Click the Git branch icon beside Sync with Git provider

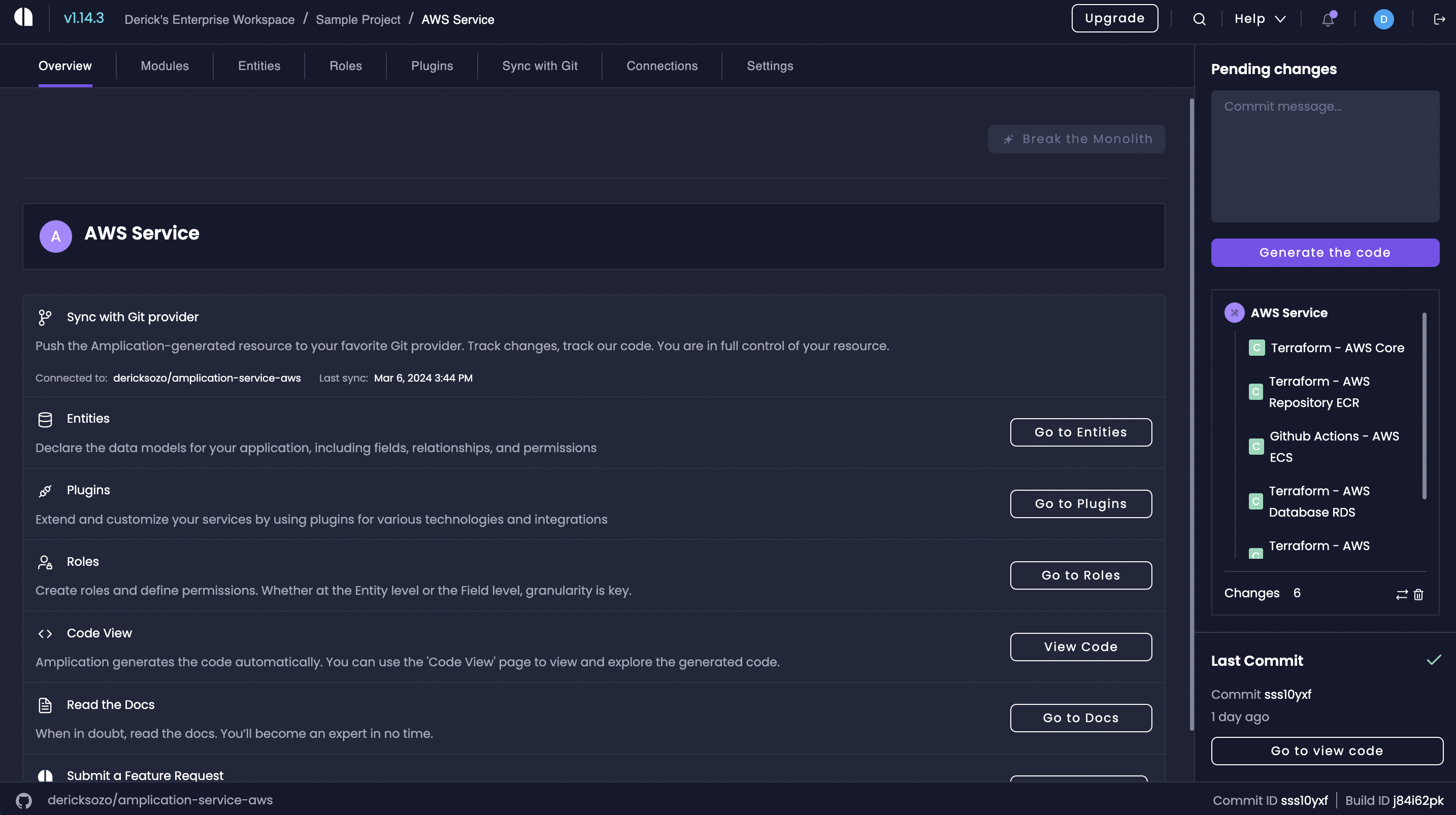(45, 317)
